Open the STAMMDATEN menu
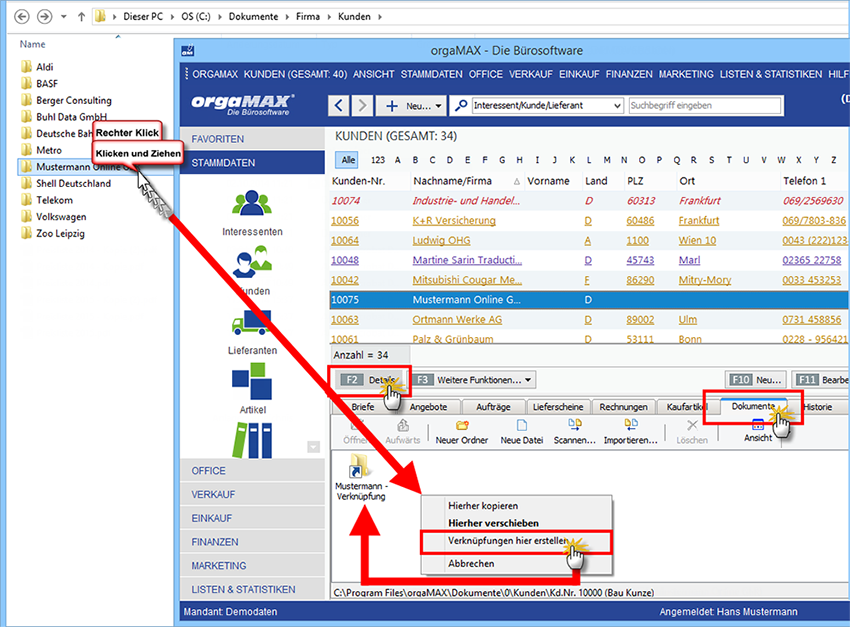This screenshot has height=627, width=850. pos(432,74)
